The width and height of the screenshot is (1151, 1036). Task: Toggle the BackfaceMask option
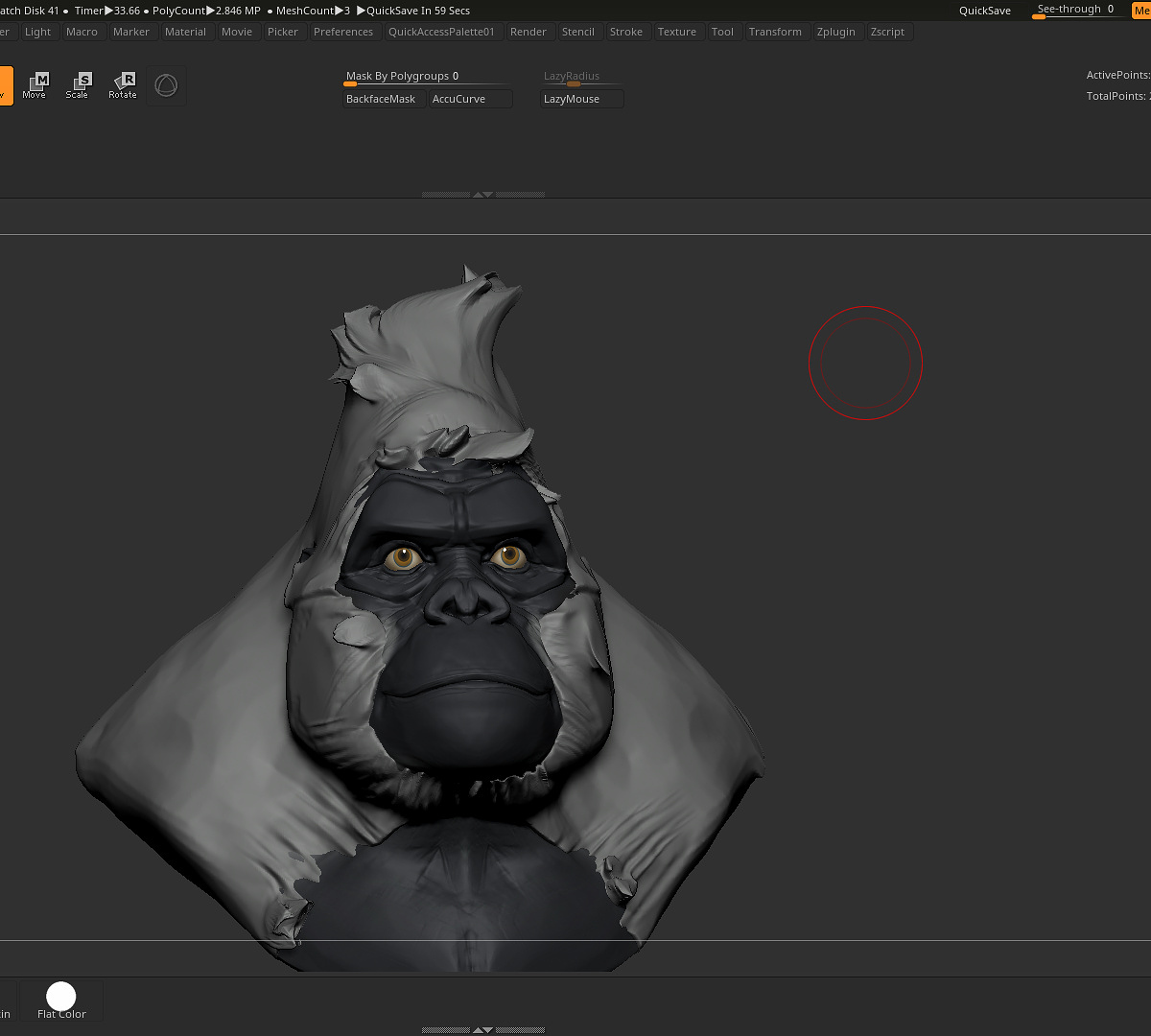[x=385, y=99]
